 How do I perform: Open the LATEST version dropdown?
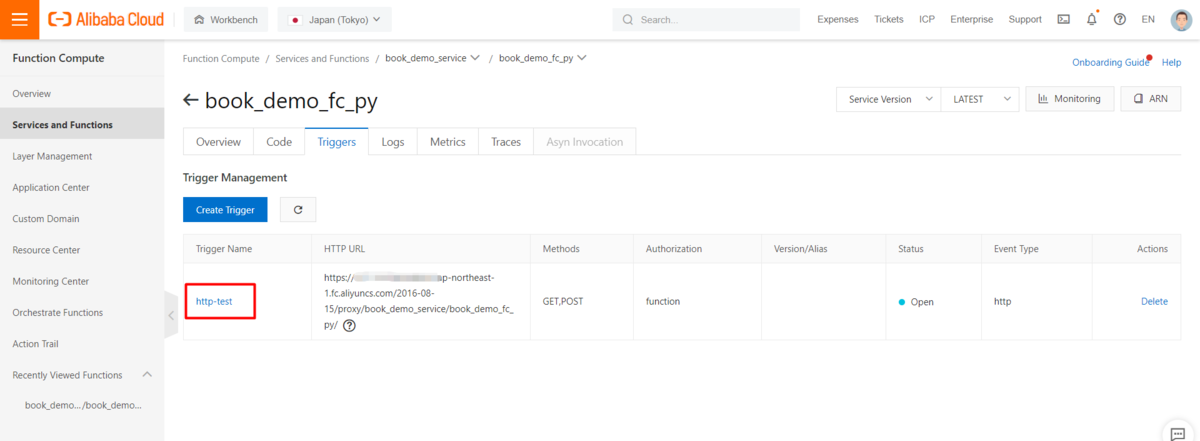click(x=980, y=99)
